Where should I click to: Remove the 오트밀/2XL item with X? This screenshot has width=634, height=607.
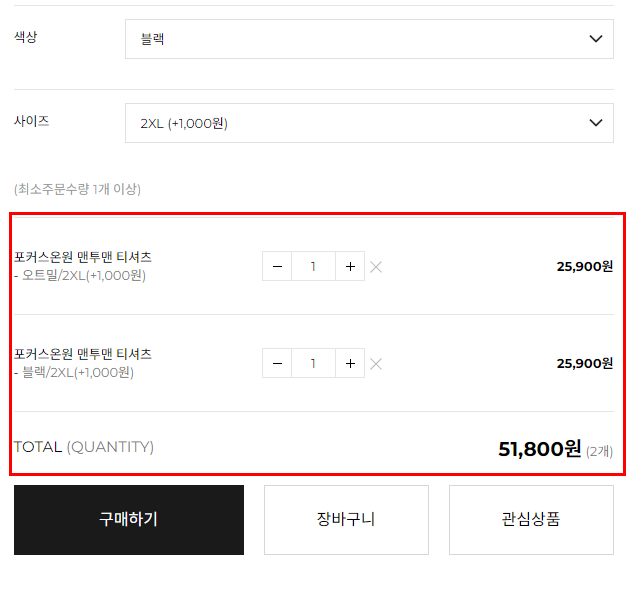(376, 267)
